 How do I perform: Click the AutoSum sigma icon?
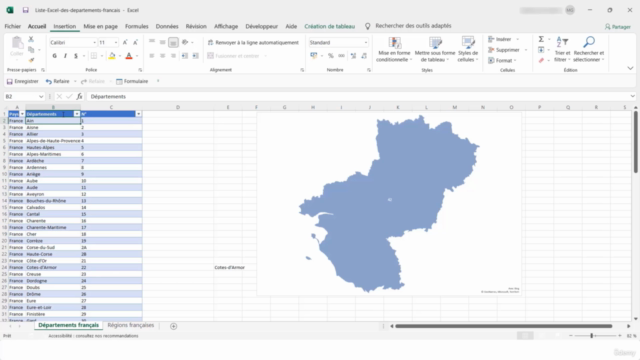point(541,39)
